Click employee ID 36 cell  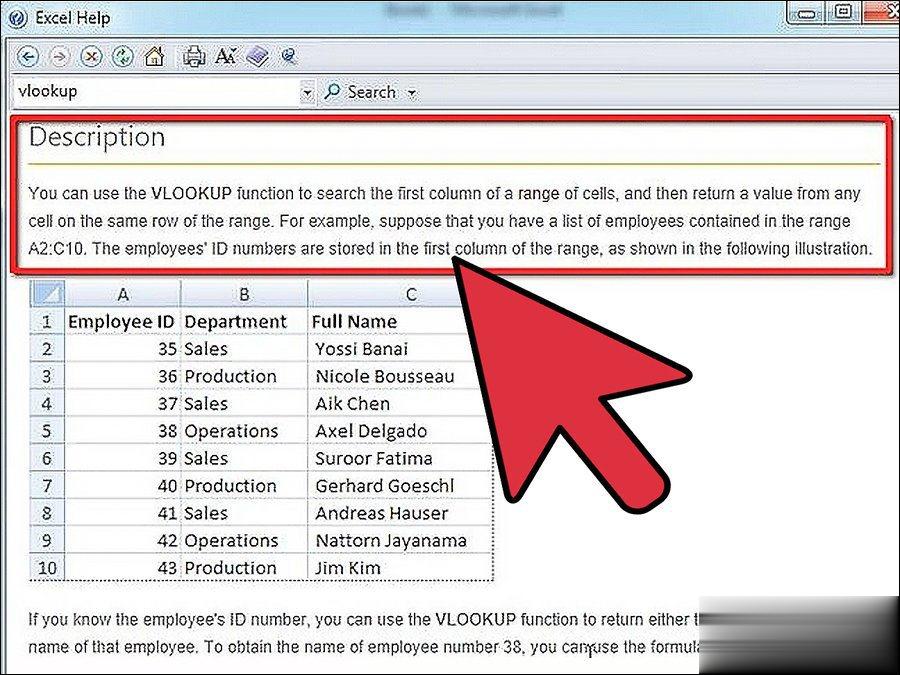122,377
